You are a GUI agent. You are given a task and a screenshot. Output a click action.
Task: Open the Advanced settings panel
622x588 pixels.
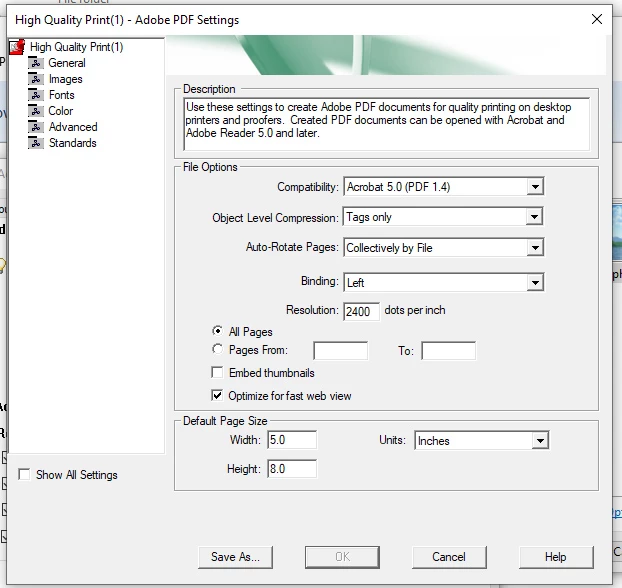coord(73,127)
